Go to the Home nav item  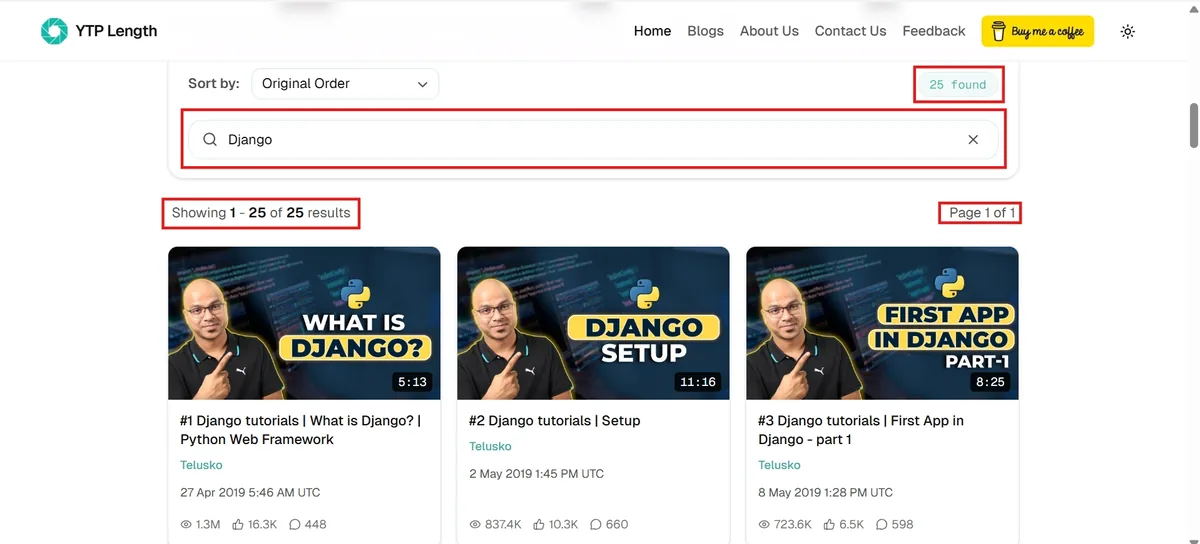coord(652,31)
